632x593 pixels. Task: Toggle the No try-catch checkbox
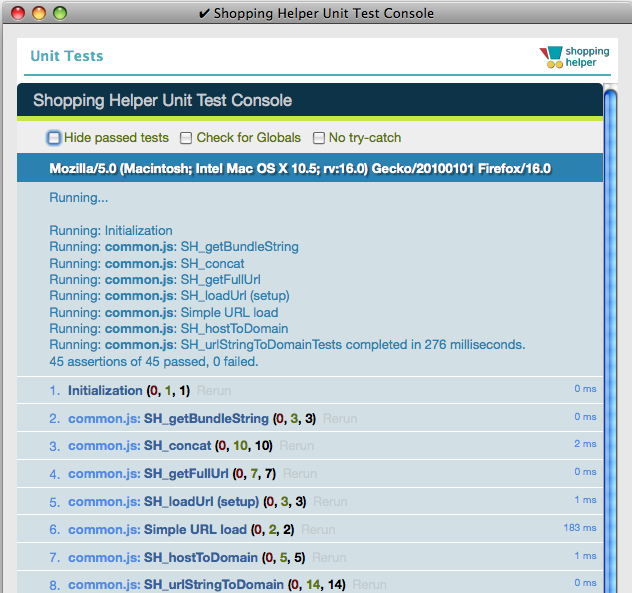[x=318, y=138]
